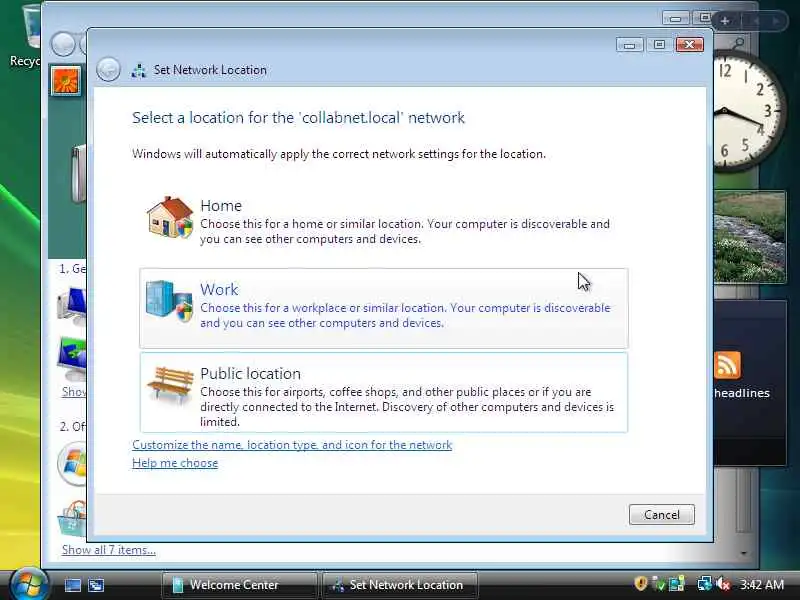Click the flower user picture in Welcome Center
Image resolution: width=800 pixels, height=600 pixels.
[66, 81]
